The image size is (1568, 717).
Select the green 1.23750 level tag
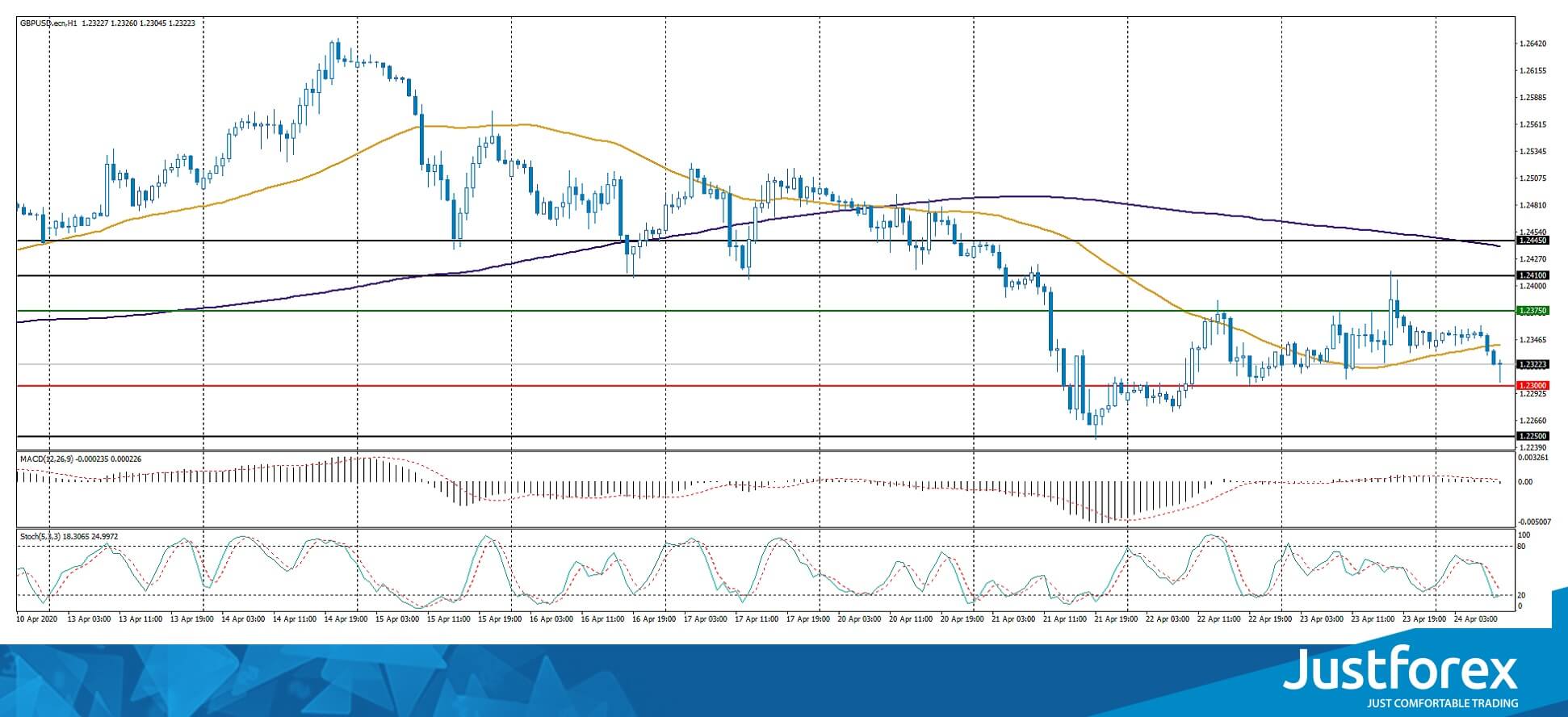point(1532,311)
